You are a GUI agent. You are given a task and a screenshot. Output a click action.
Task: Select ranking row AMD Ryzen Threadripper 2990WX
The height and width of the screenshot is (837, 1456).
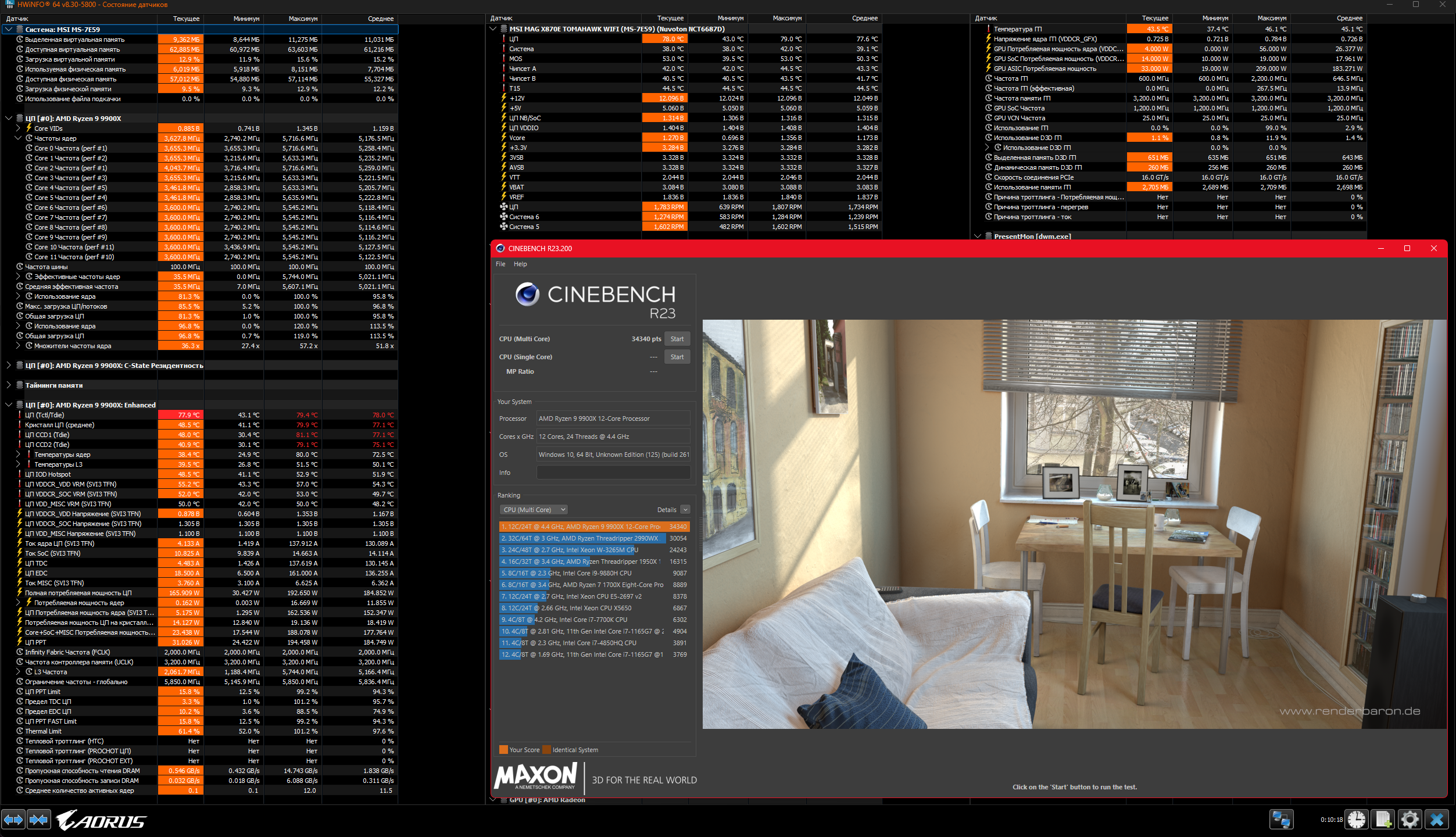(x=594, y=538)
